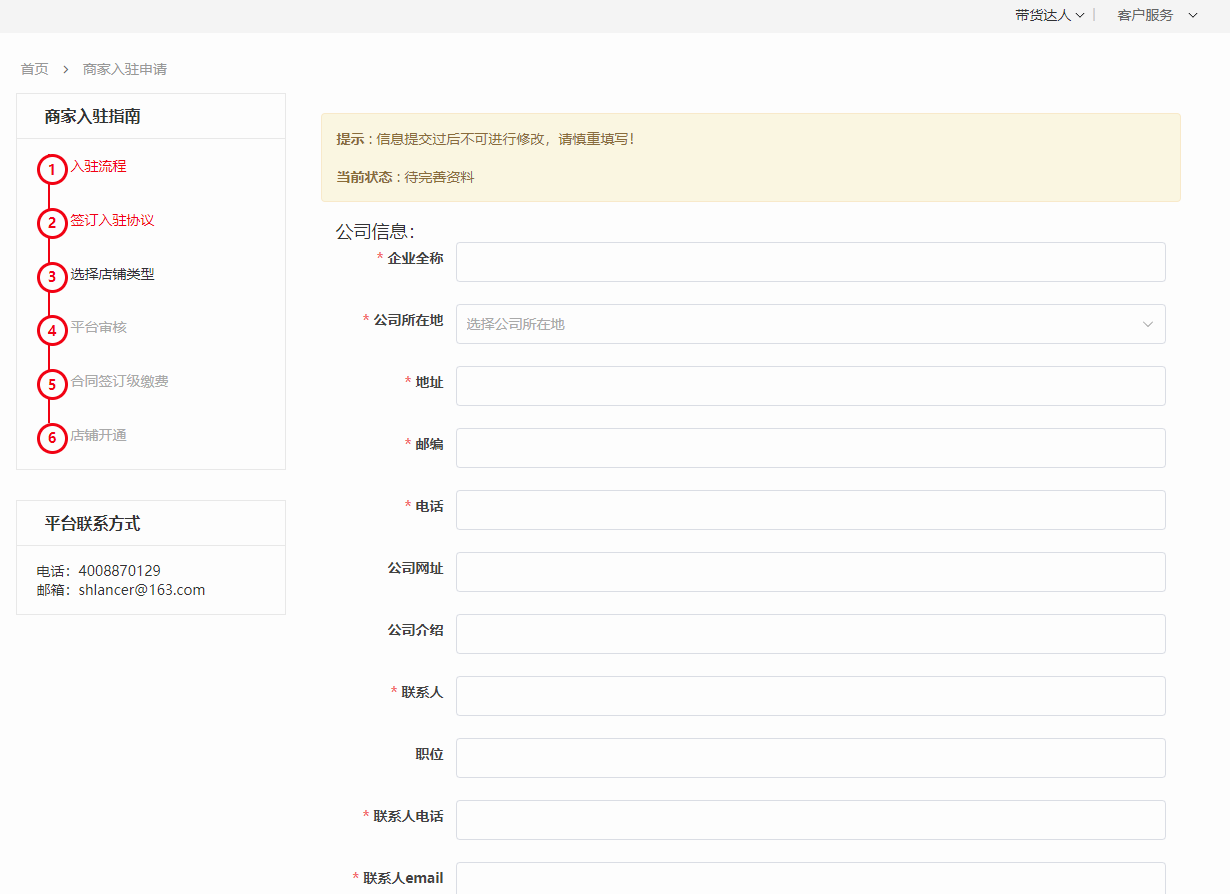Click step 5 circle icon in guide
The width and height of the screenshot is (1230, 894).
tap(52, 384)
